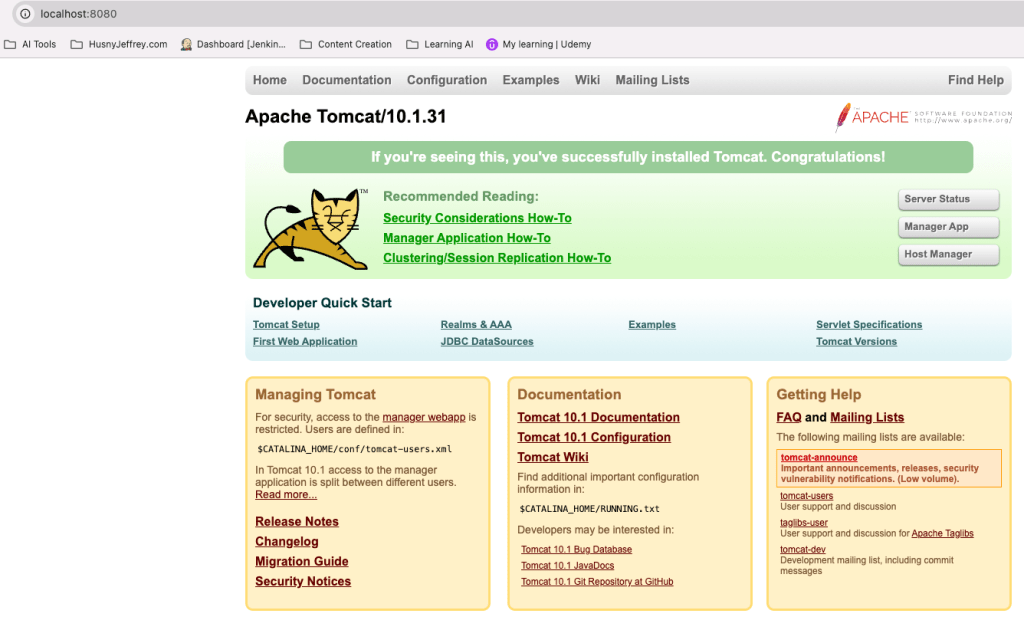
Task: Click the Apache Software Foundation logo
Action: pos(923,117)
